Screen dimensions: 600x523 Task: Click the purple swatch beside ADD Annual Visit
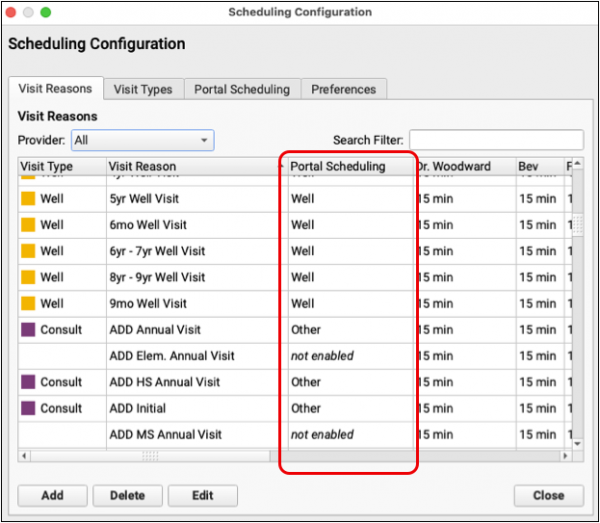28,329
